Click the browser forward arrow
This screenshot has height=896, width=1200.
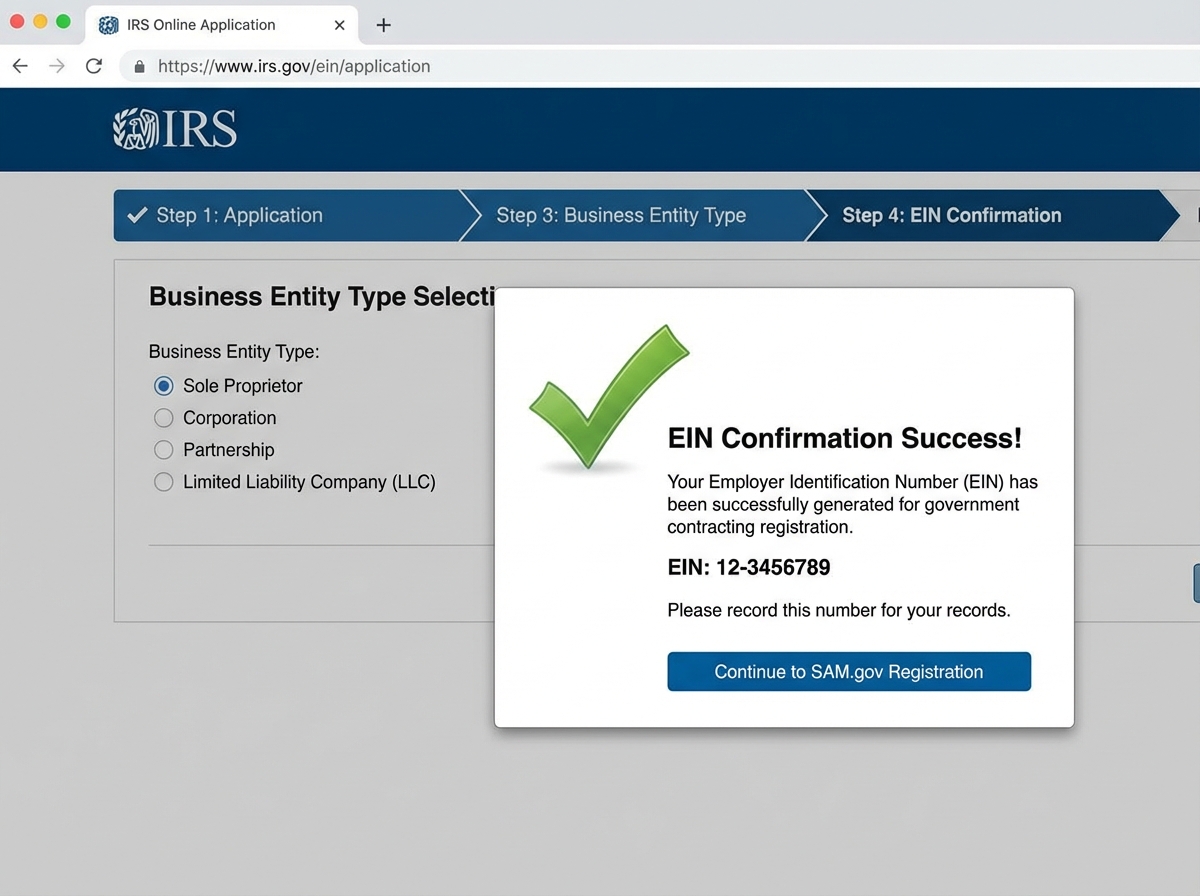[x=57, y=66]
